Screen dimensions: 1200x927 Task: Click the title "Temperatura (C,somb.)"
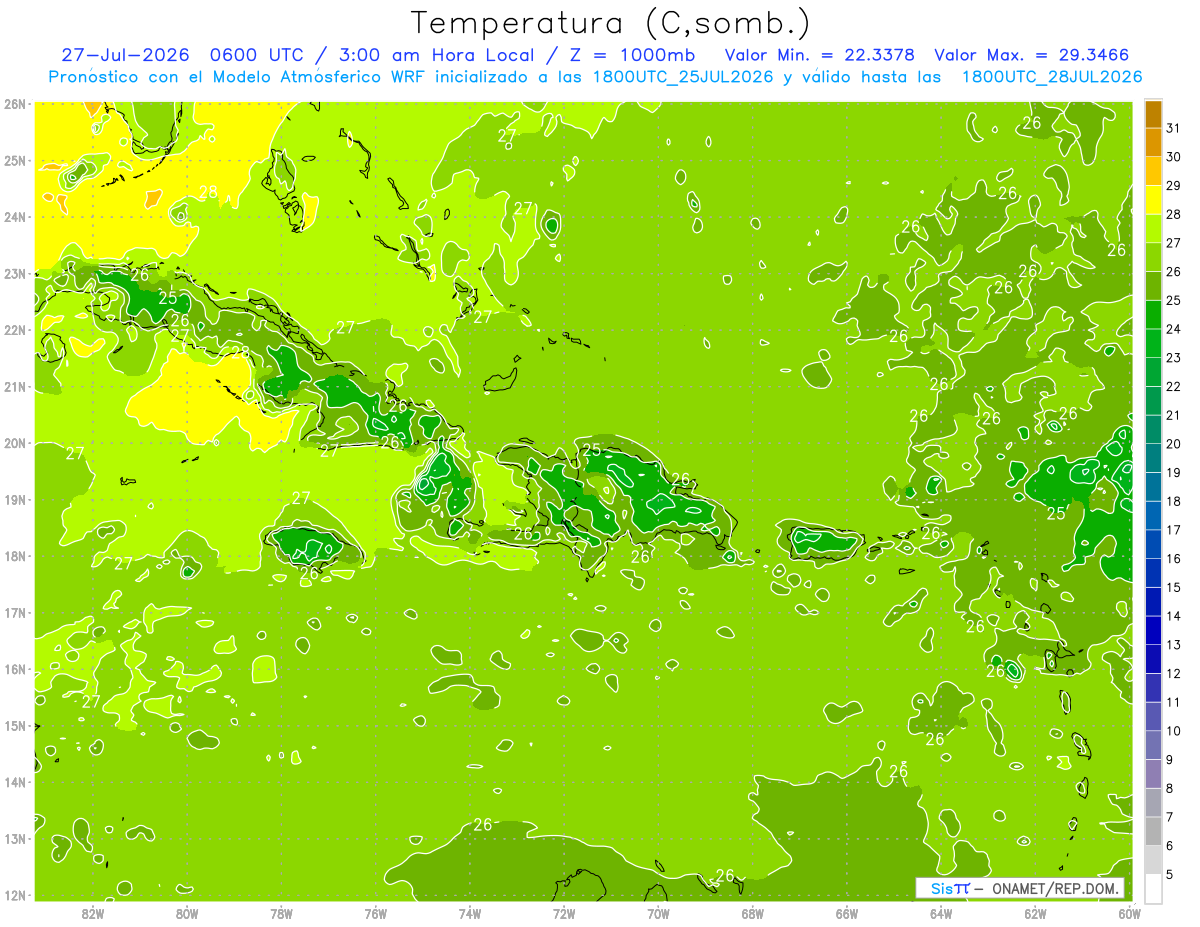click(611, 23)
